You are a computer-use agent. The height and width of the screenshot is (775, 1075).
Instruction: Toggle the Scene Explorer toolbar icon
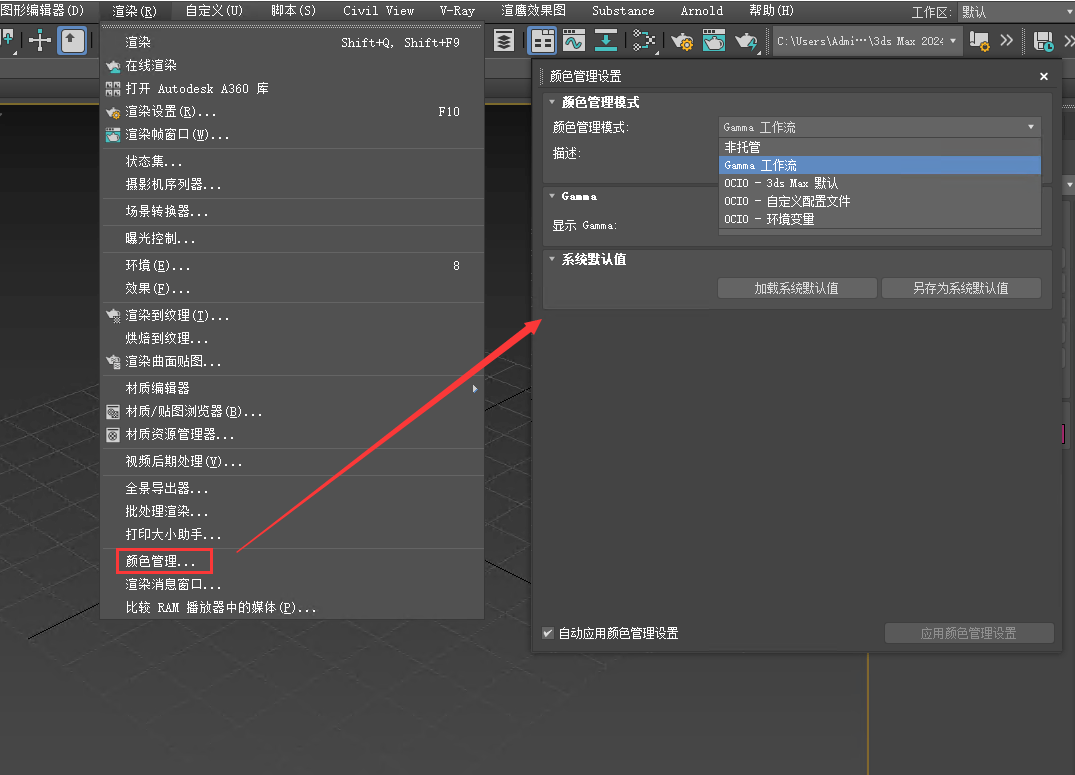(542, 41)
